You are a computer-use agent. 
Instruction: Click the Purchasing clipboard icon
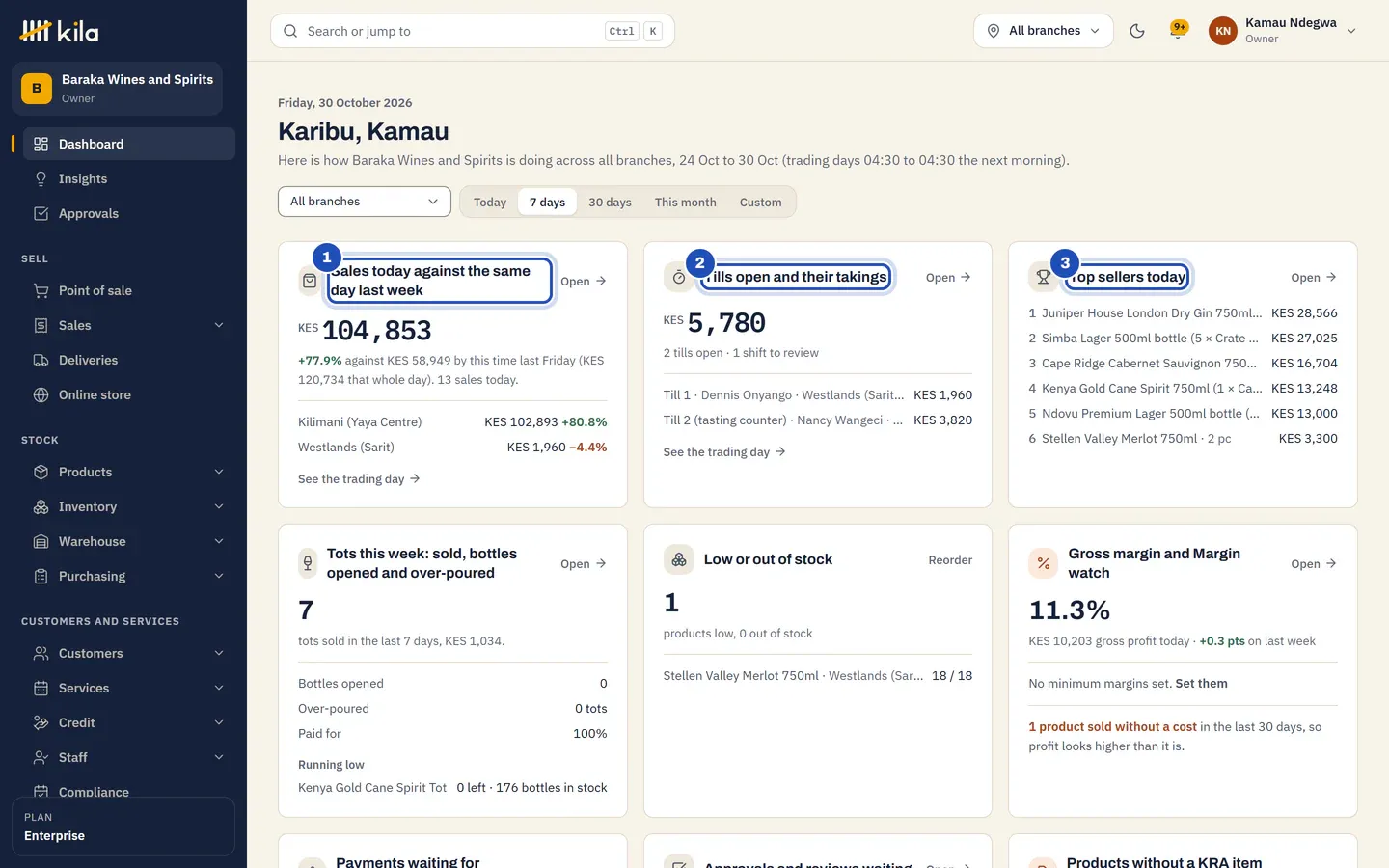coord(41,576)
